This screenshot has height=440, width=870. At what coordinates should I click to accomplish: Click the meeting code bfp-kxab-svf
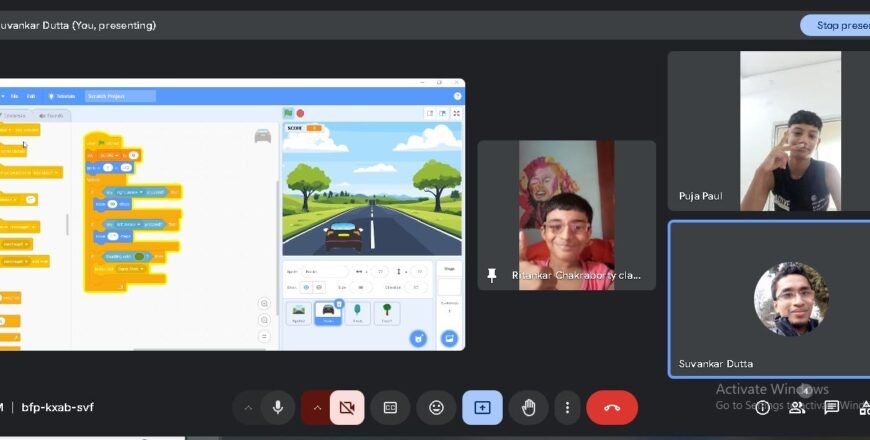pyautogui.click(x=57, y=407)
